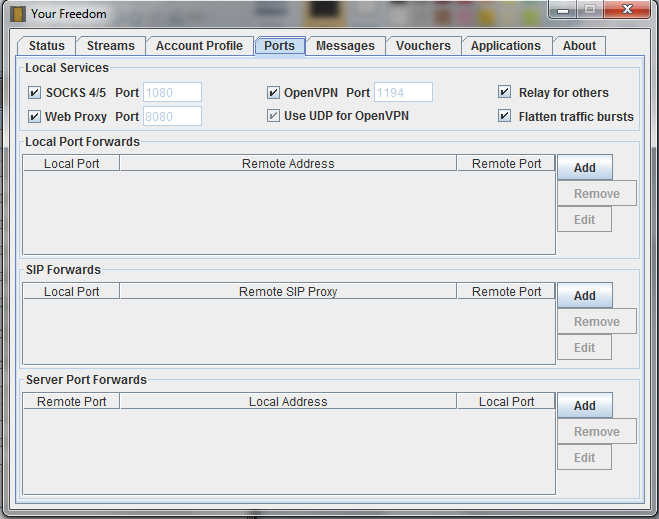
Task: Select the Ports tab
Action: [x=279, y=45]
